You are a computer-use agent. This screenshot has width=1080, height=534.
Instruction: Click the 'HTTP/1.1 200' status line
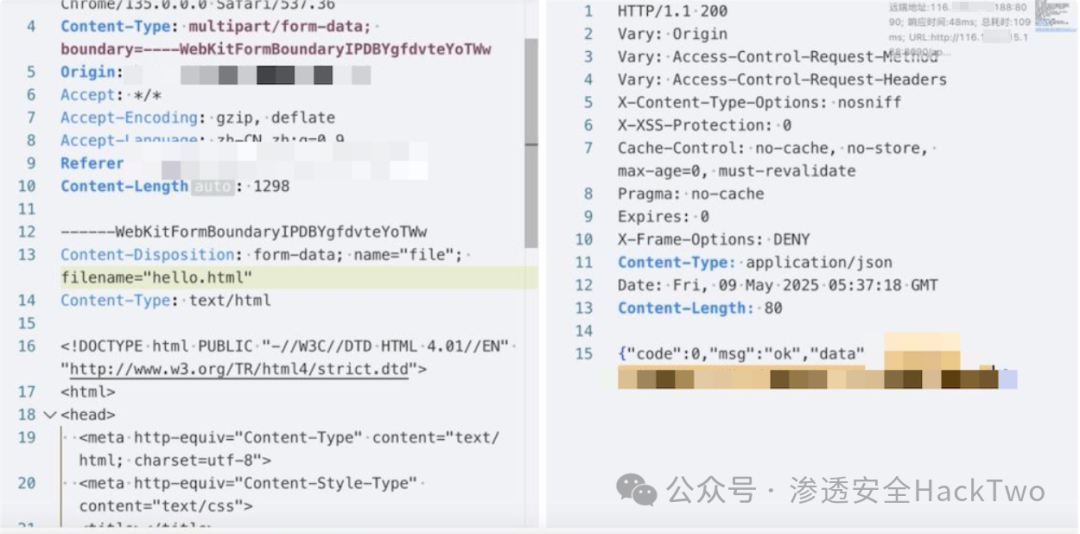(672, 11)
